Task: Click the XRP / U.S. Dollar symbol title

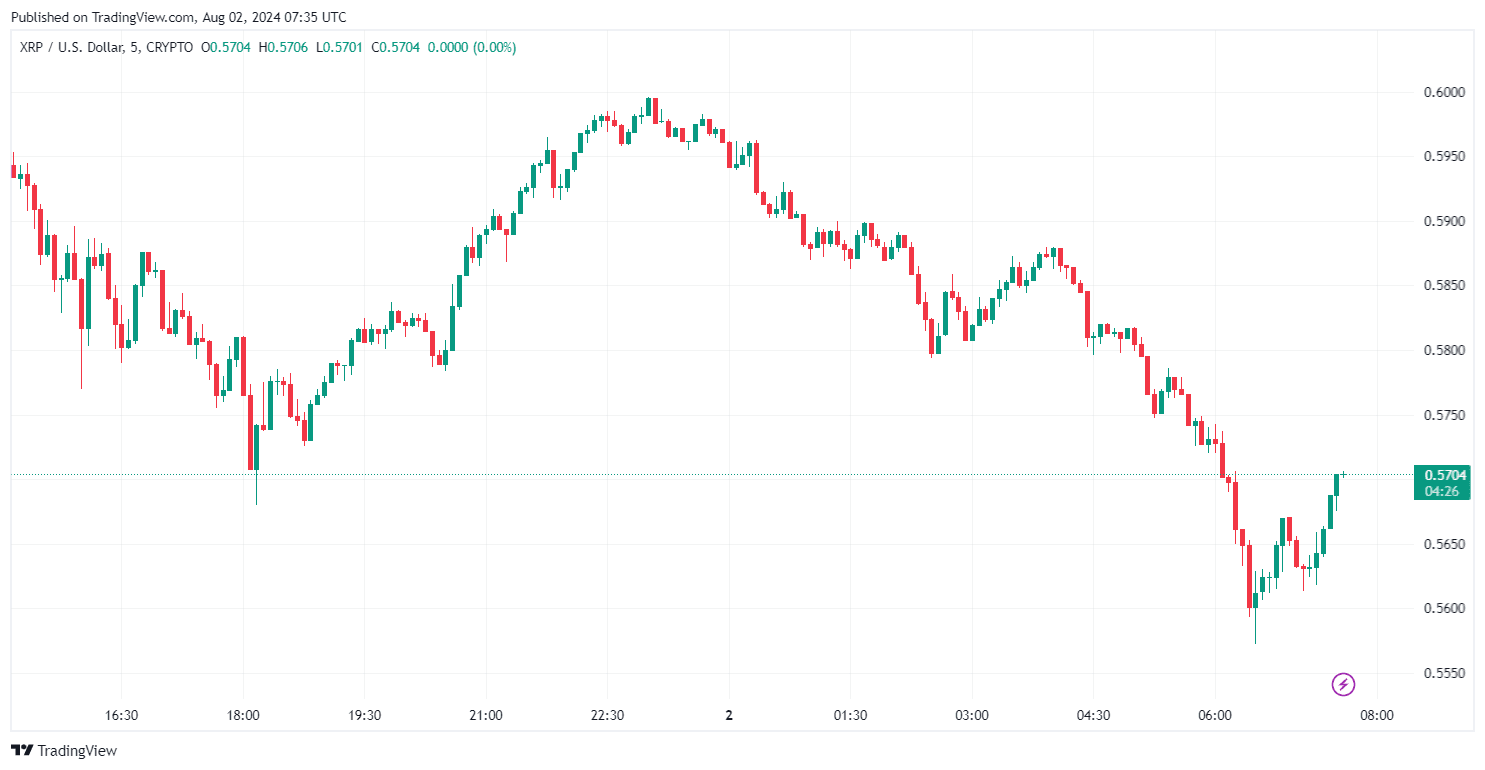Action: [67, 47]
